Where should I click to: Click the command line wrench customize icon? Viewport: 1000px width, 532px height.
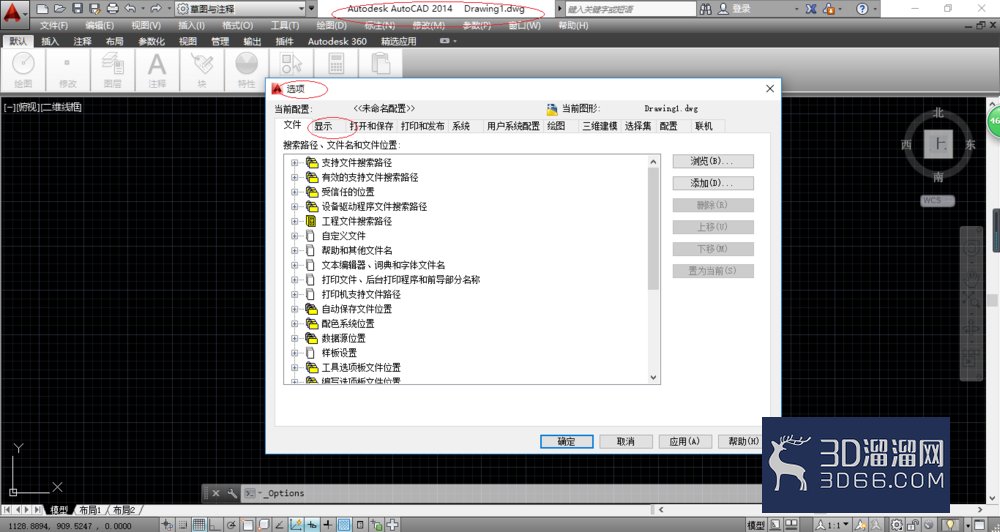(x=232, y=493)
